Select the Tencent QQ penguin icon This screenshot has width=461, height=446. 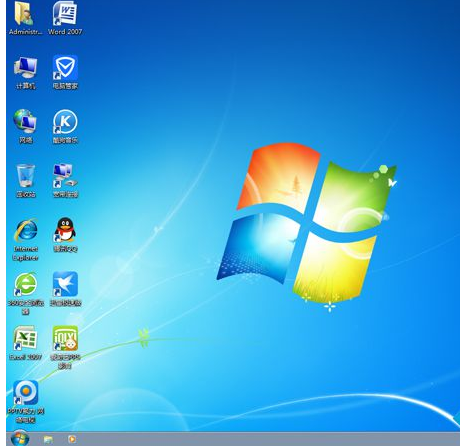[65, 230]
